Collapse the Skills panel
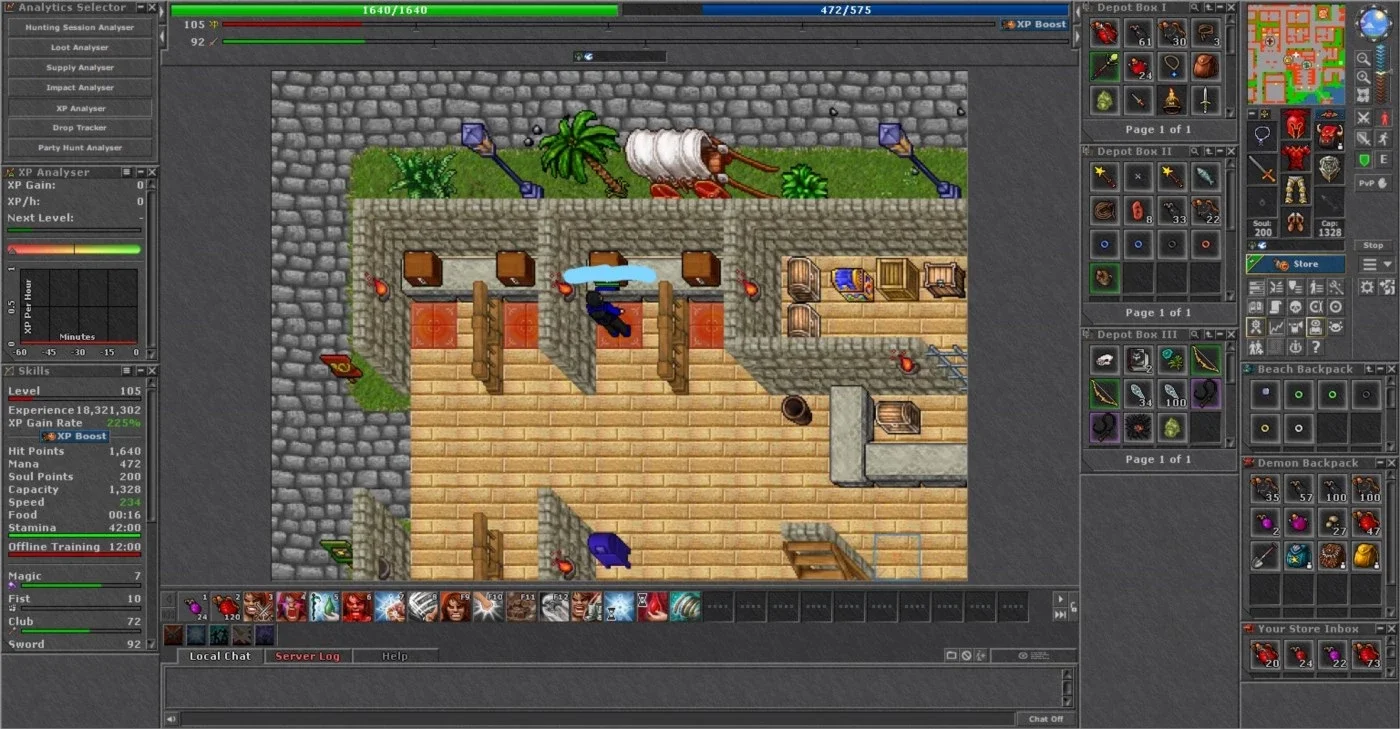Screen dimensions: 1400x729 [139, 371]
